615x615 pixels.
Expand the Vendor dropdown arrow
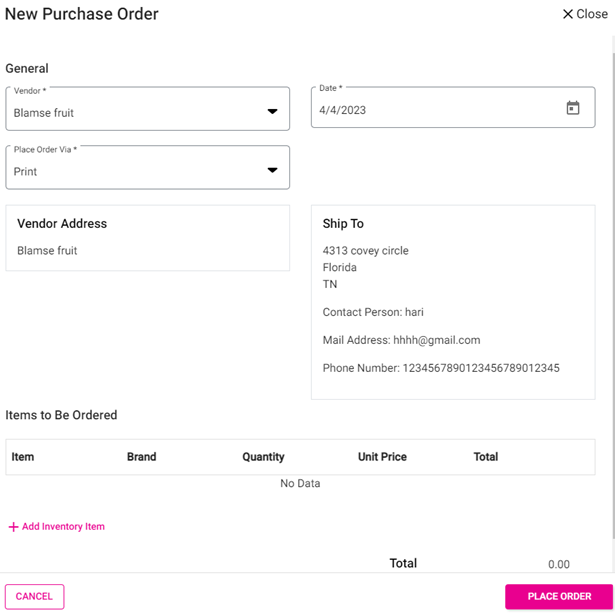point(272,112)
